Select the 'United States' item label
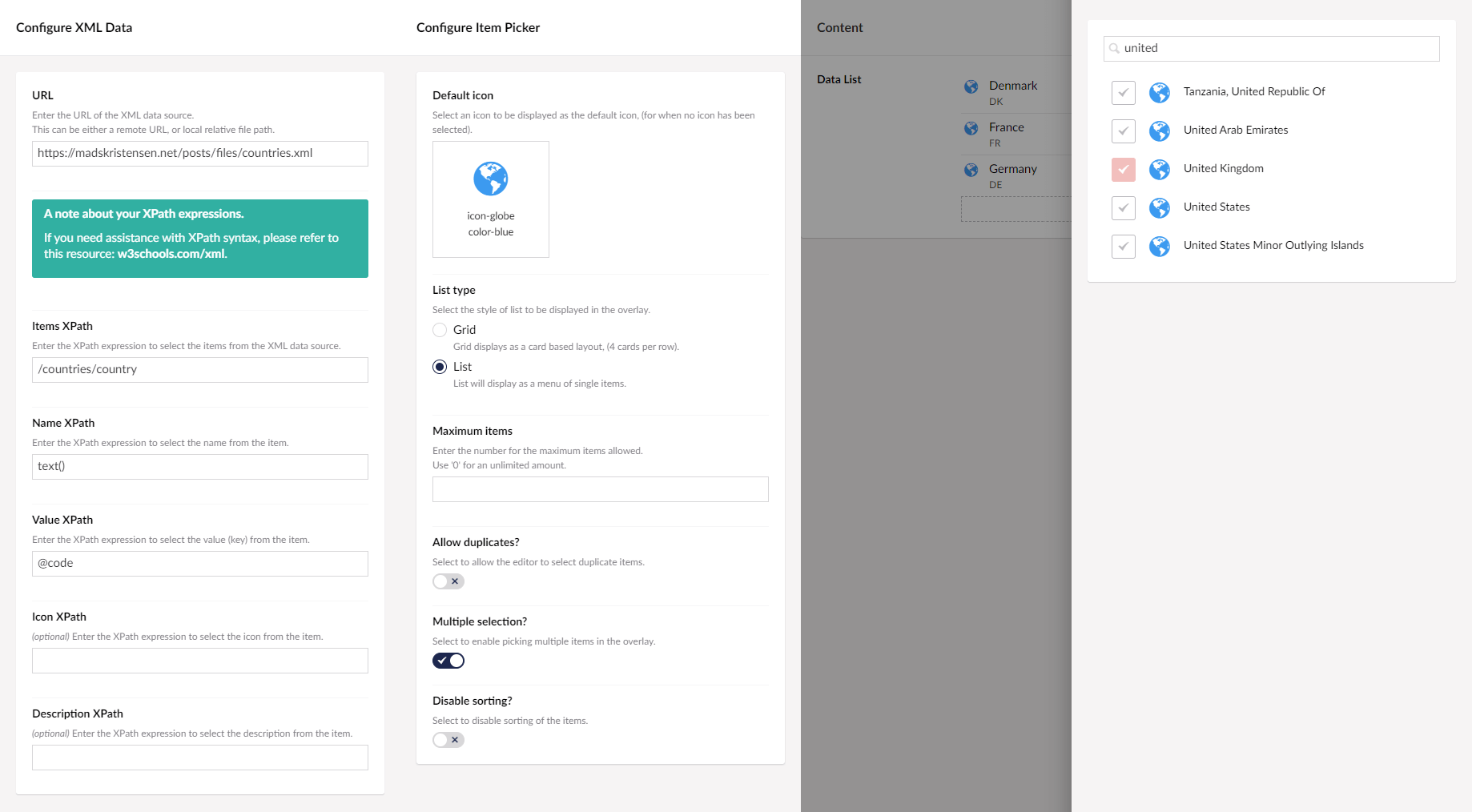The width and height of the screenshot is (1472, 812). [1217, 207]
